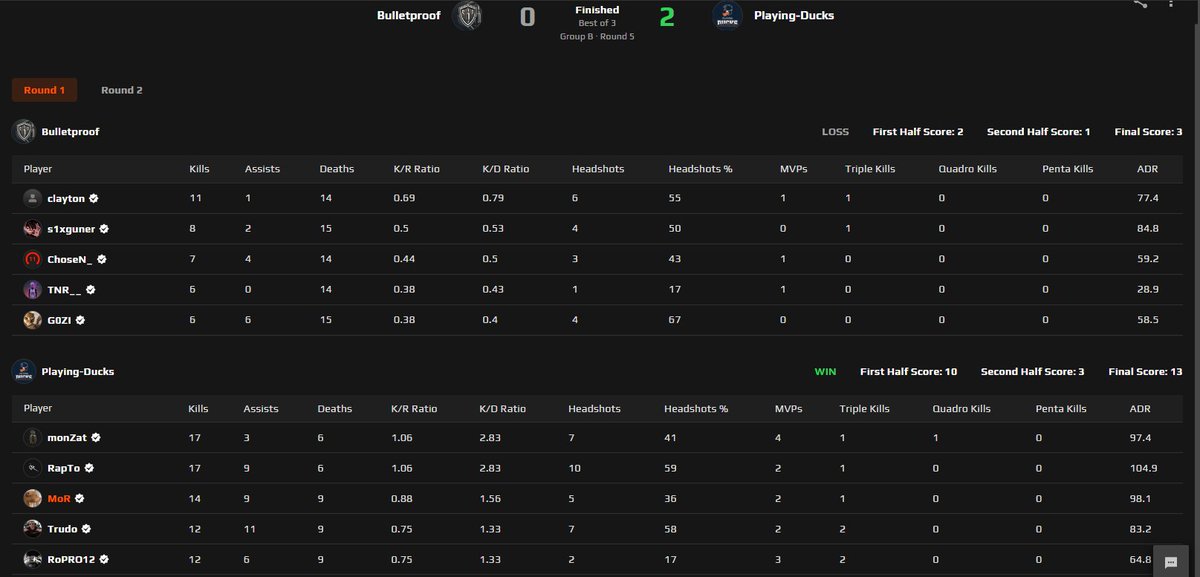
Task: Open the highlighted MoR player profile link
Action: (x=58, y=498)
